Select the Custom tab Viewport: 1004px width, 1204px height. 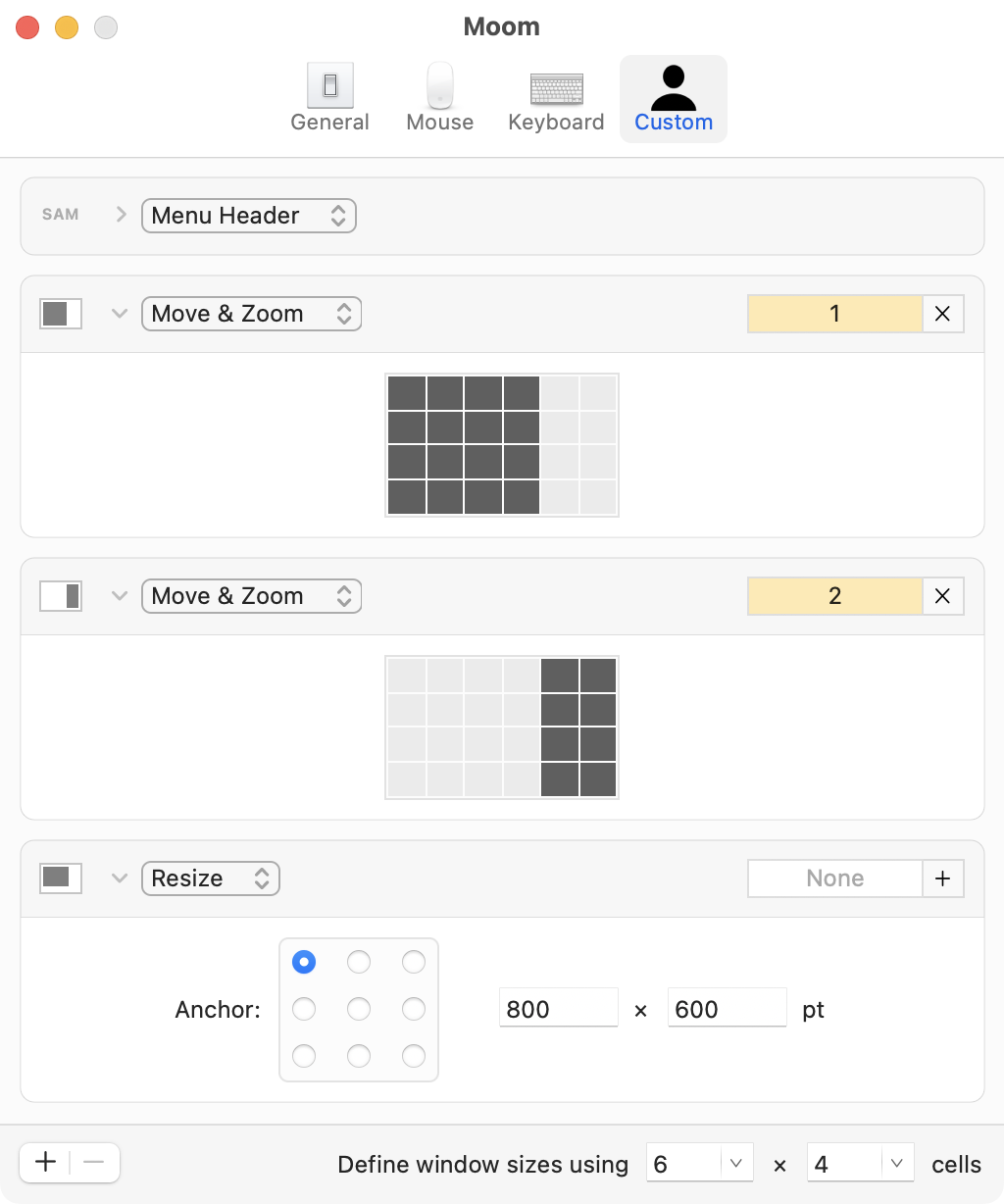pyautogui.click(x=674, y=99)
